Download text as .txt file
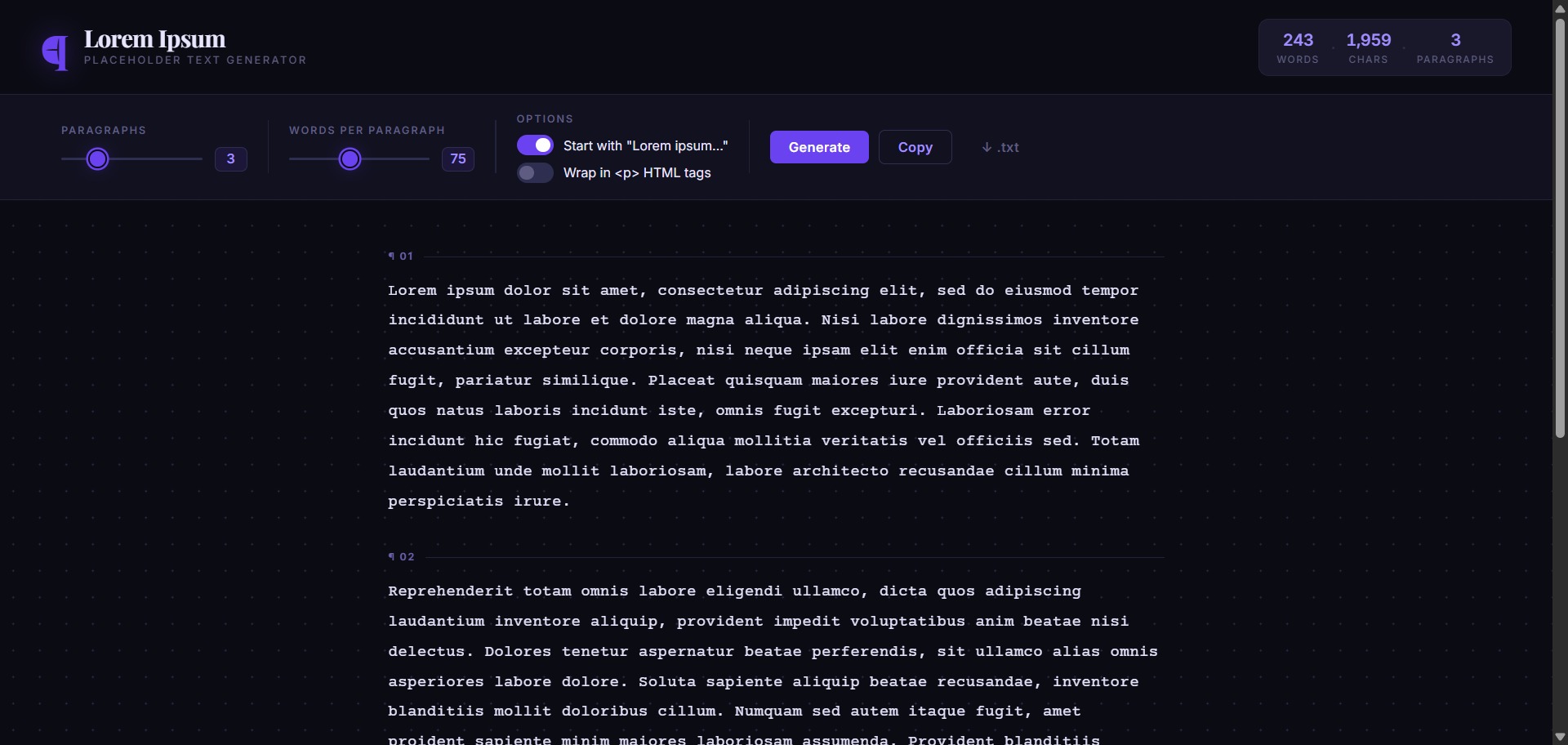Viewport: 1568px width, 745px height. coord(1000,147)
